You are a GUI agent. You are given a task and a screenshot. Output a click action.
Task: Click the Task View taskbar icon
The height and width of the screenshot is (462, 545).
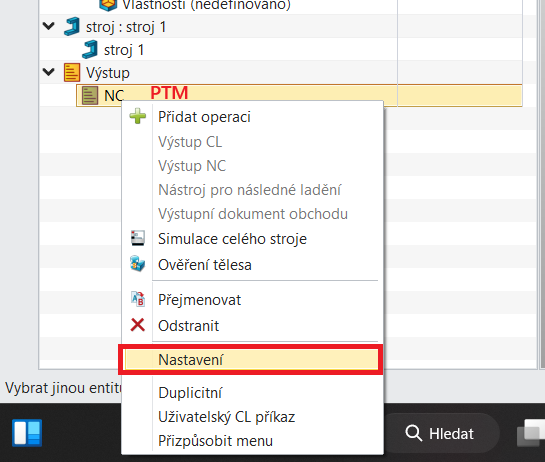531,433
